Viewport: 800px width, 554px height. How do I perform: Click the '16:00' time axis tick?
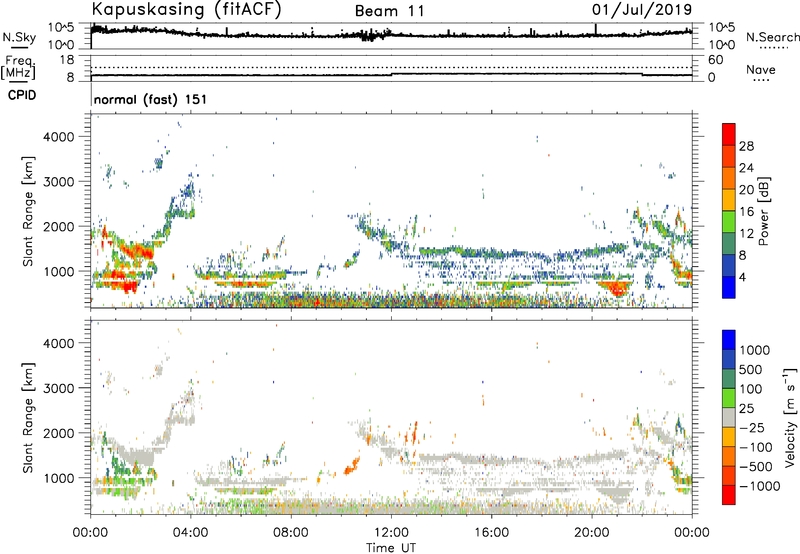coord(491,533)
